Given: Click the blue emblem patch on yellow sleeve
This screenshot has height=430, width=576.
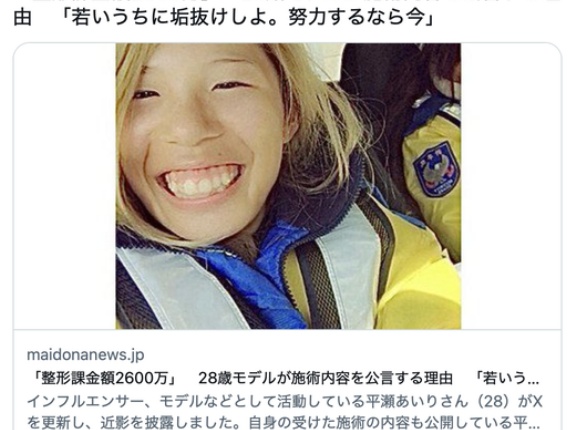Looking at the screenshot, I should pyautogui.click(x=436, y=169).
